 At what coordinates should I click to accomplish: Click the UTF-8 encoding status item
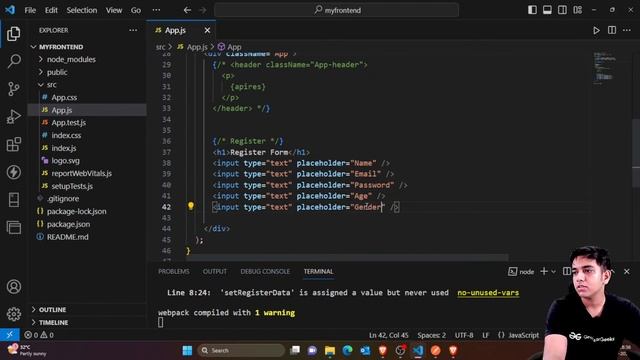(x=464, y=335)
